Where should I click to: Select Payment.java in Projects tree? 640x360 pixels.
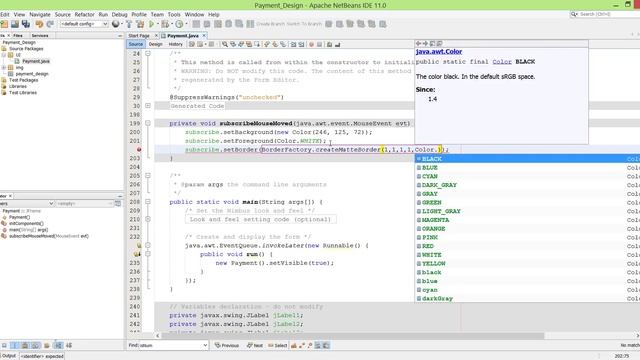click(x=36, y=61)
